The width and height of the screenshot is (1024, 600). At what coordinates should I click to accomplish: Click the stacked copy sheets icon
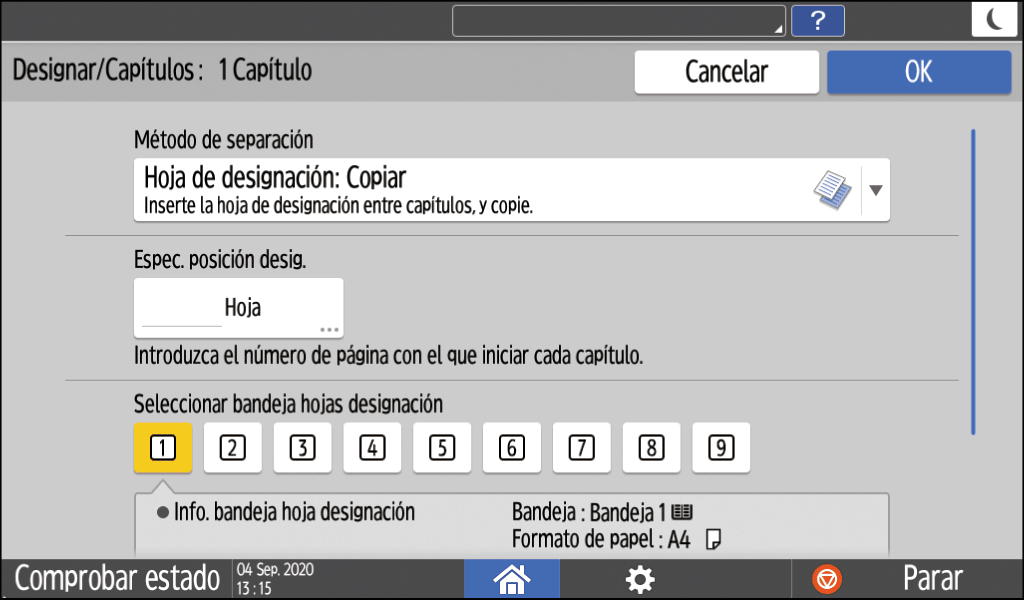click(832, 189)
